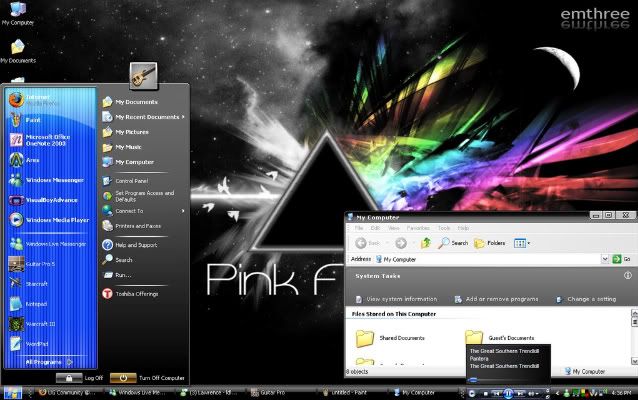The image size is (638, 400).
Task: Launch Mozilla Firefox from the Start menu
Action: (x=51, y=100)
